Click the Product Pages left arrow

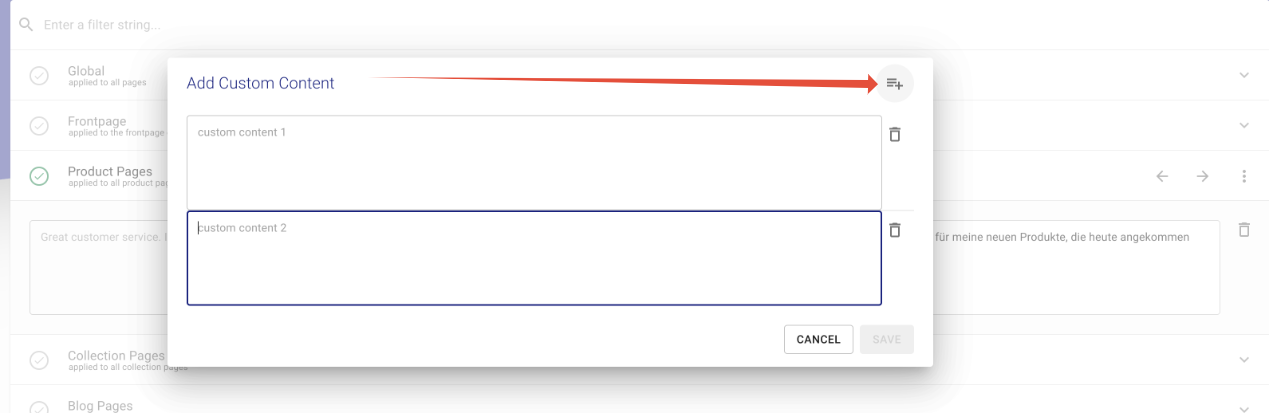click(x=1162, y=176)
